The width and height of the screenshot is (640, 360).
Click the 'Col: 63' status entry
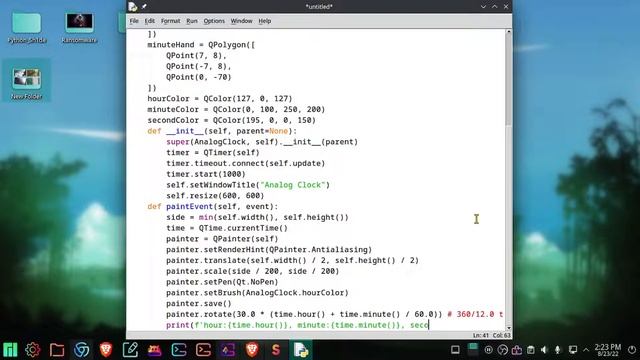click(x=502, y=335)
